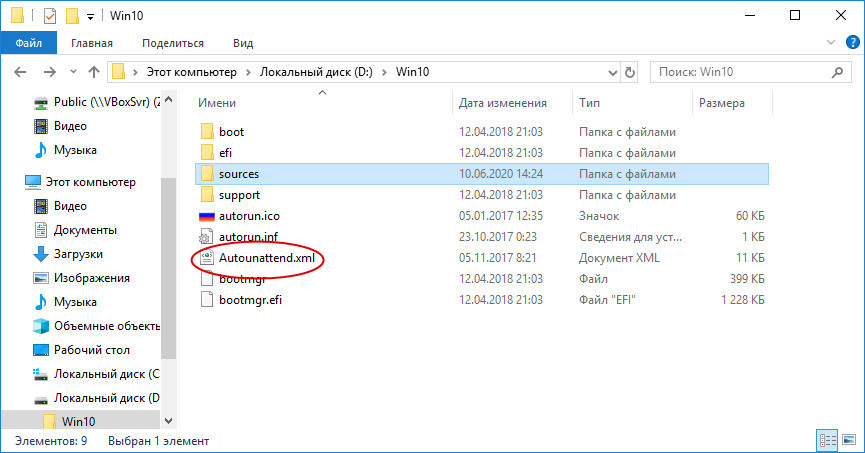Open Загрузки in navigation pane

point(68,254)
